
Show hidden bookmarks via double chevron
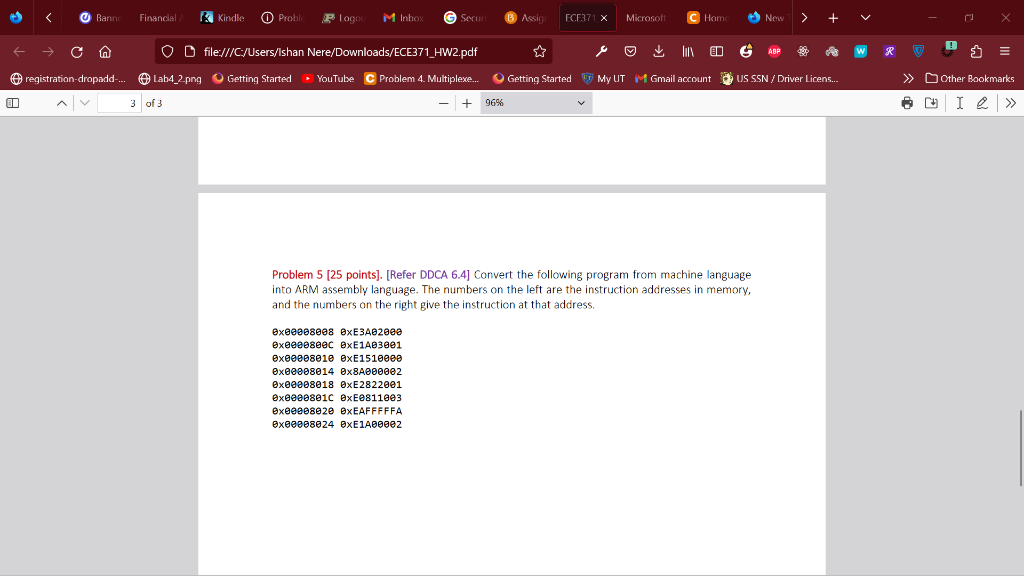pyautogui.click(x=908, y=77)
